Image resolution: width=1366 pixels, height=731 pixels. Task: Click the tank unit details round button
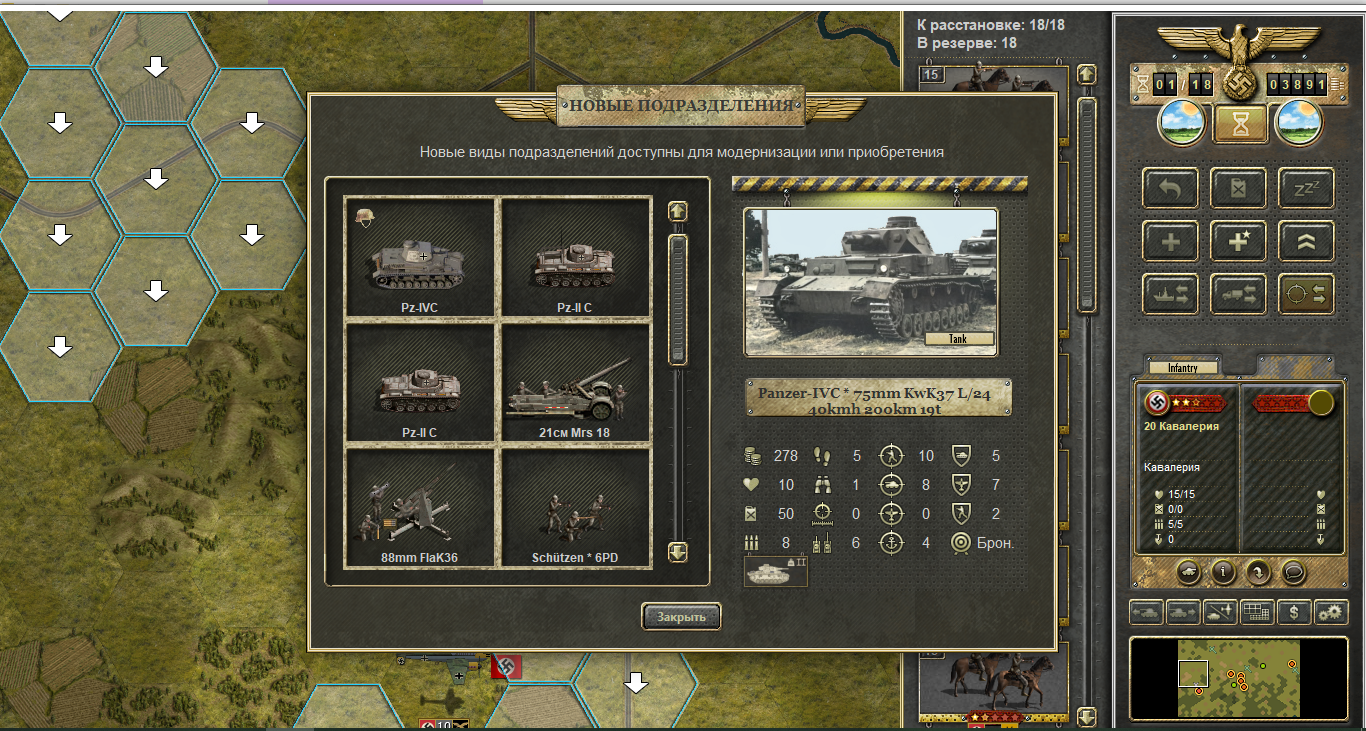1189,572
